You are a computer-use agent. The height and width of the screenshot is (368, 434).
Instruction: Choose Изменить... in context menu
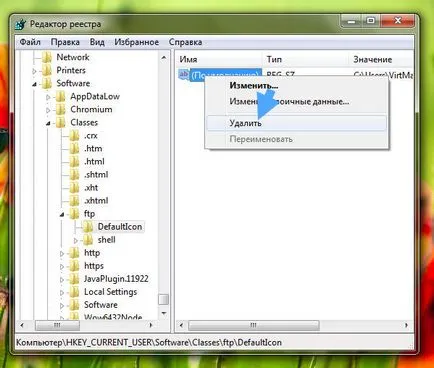(296, 86)
